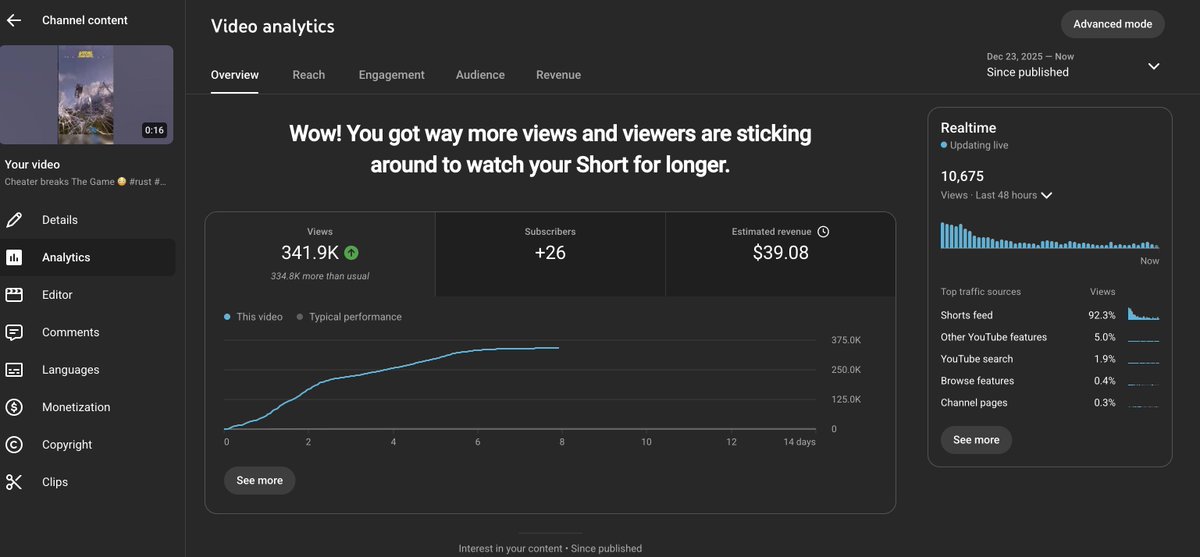Open the Copyright circled C icon
This screenshot has width=1200, height=557.
(14, 445)
